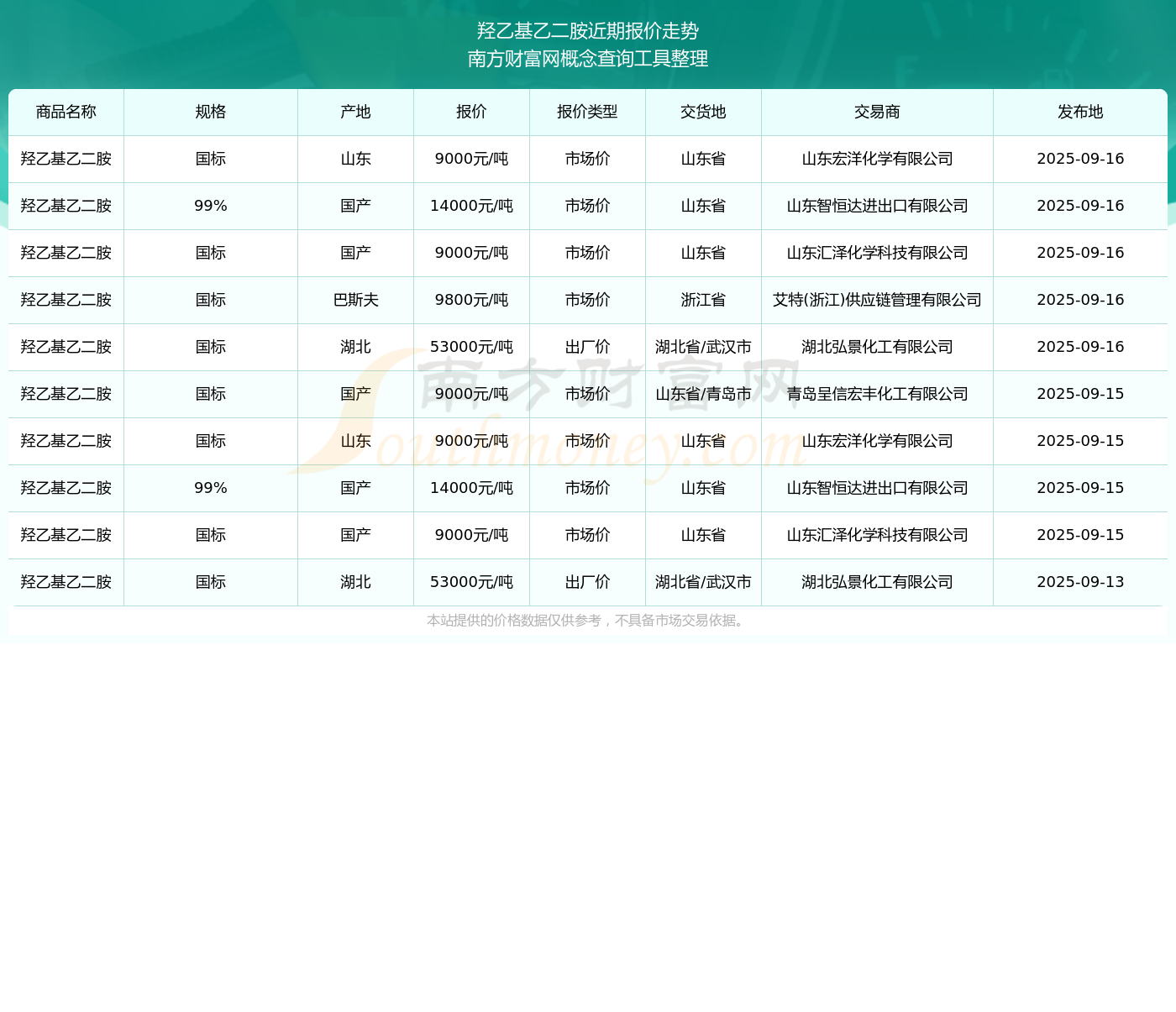Click the date in the 青岛呈信宏丰 row
The width and height of the screenshot is (1176, 1012).
click(1081, 394)
